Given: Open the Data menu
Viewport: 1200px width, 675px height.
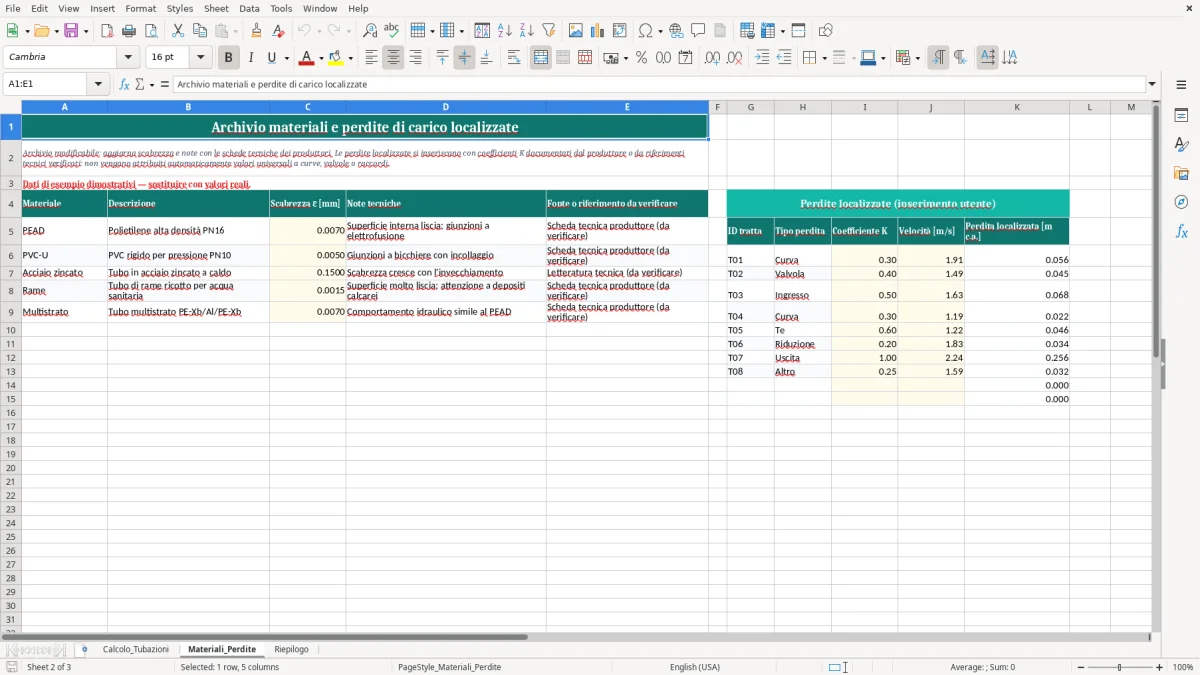Looking at the screenshot, I should 249,8.
